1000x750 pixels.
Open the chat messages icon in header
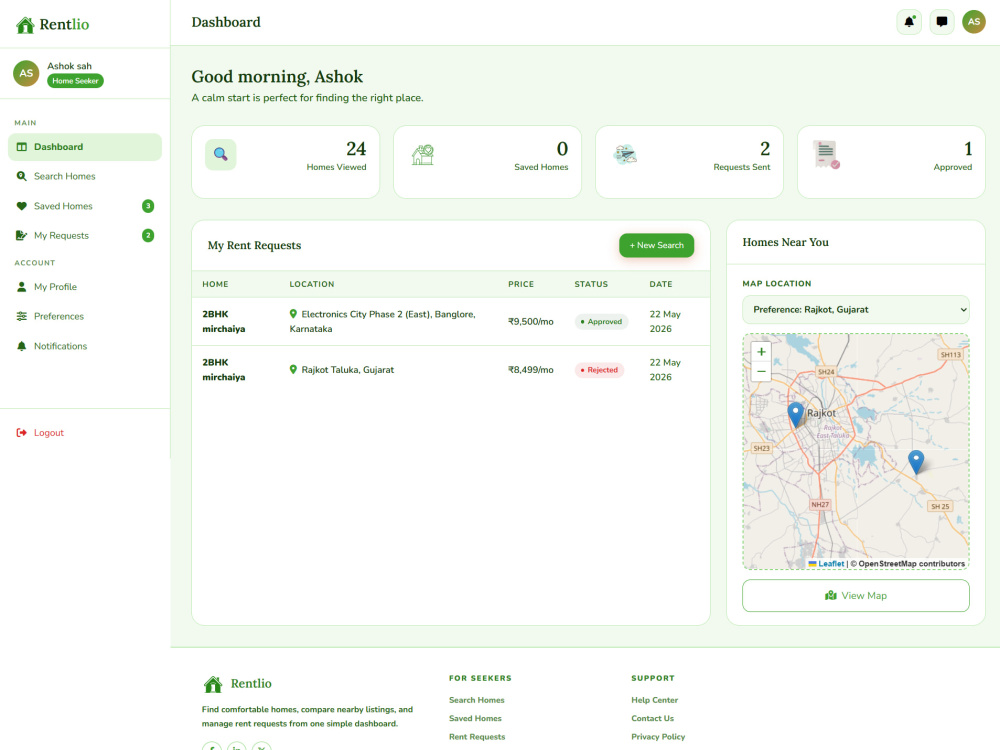(x=941, y=22)
